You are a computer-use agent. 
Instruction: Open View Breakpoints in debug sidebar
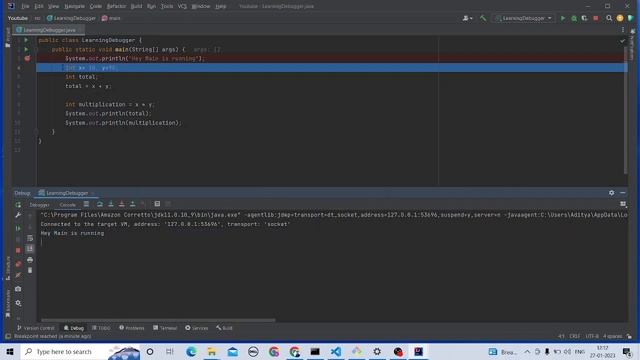click(18, 264)
